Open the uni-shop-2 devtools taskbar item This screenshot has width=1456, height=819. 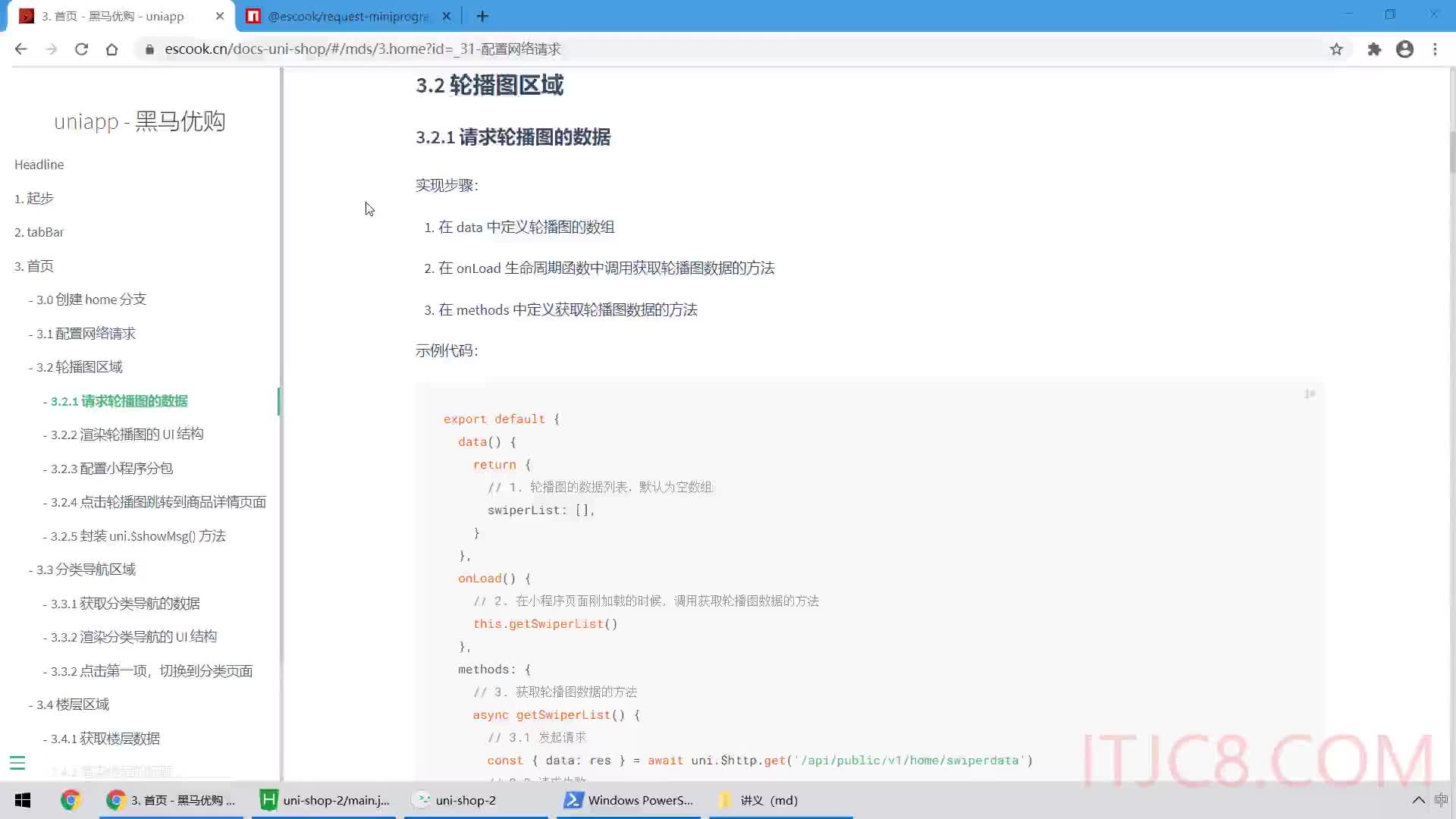[x=476, y=800]
